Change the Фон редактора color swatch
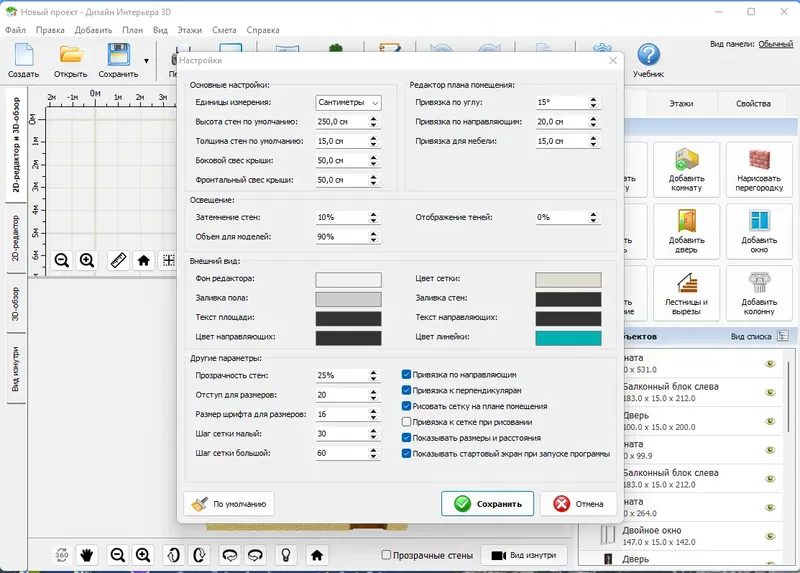 point(348,280)
